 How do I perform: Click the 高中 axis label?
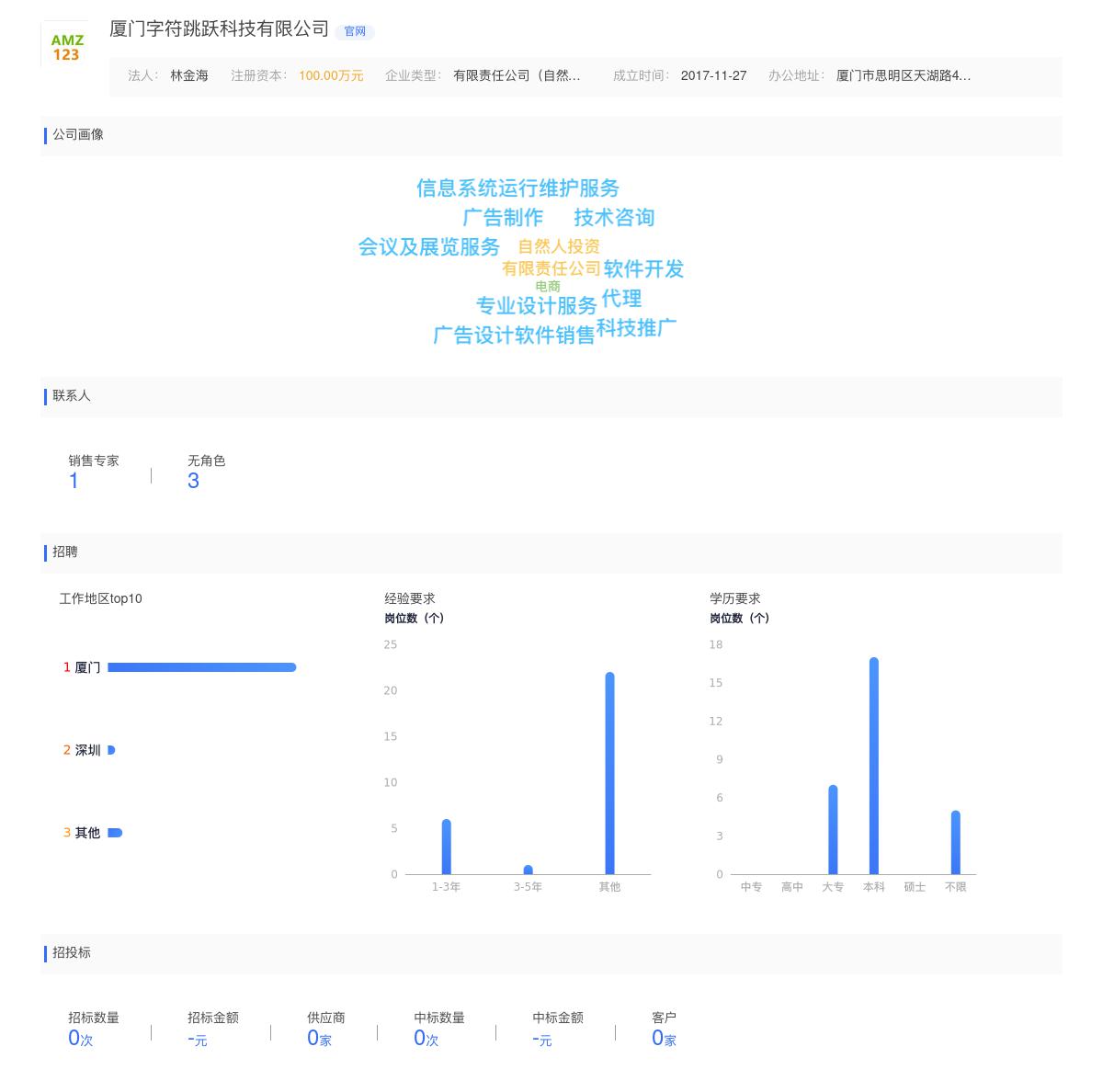pos(792,887)
